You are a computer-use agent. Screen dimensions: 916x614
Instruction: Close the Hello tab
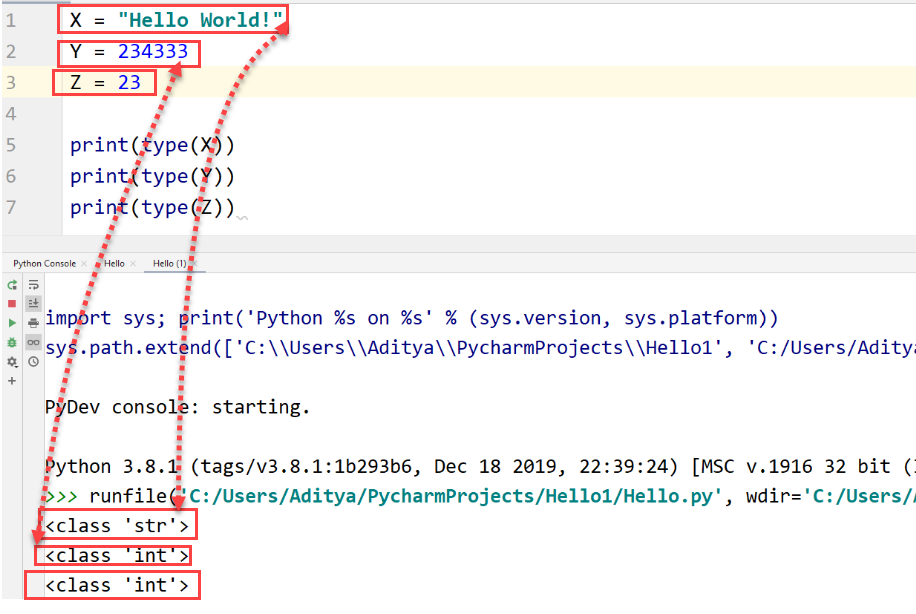pos(133,264)
